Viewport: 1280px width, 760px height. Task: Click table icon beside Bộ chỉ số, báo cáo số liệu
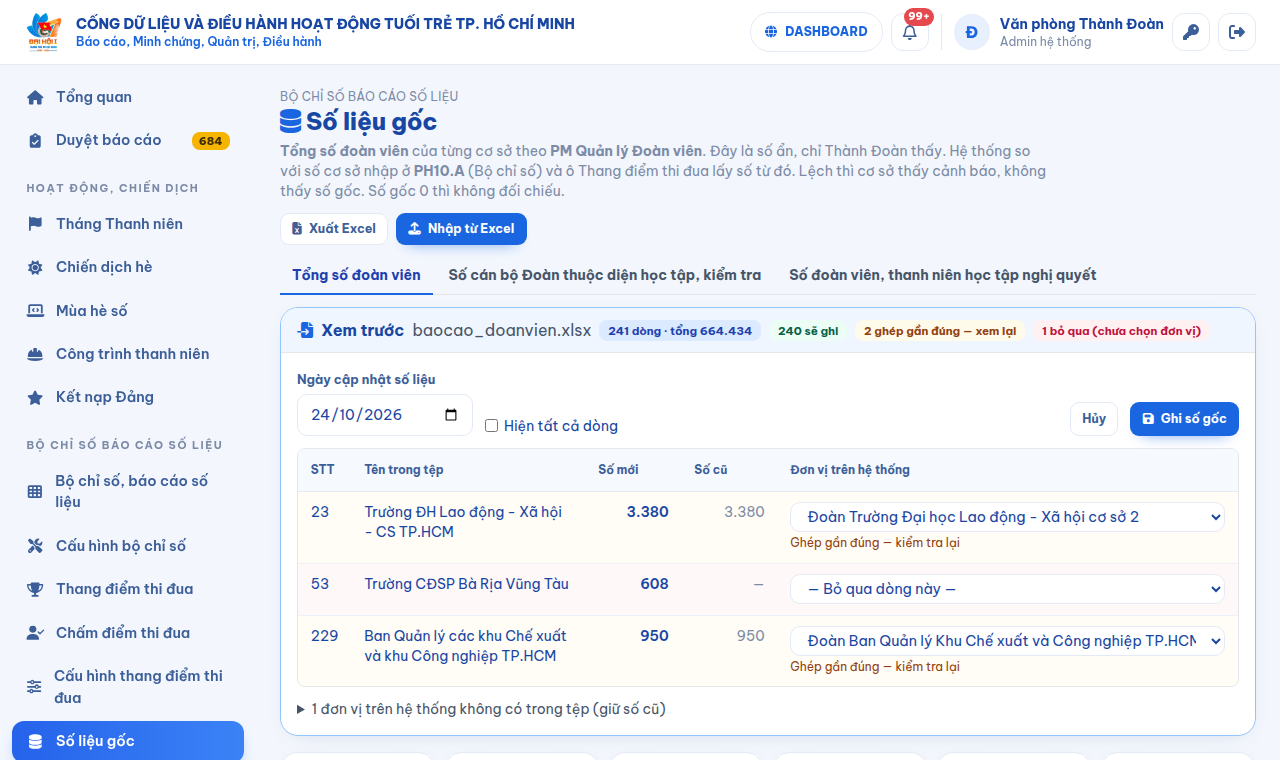(x=35, y=491)
